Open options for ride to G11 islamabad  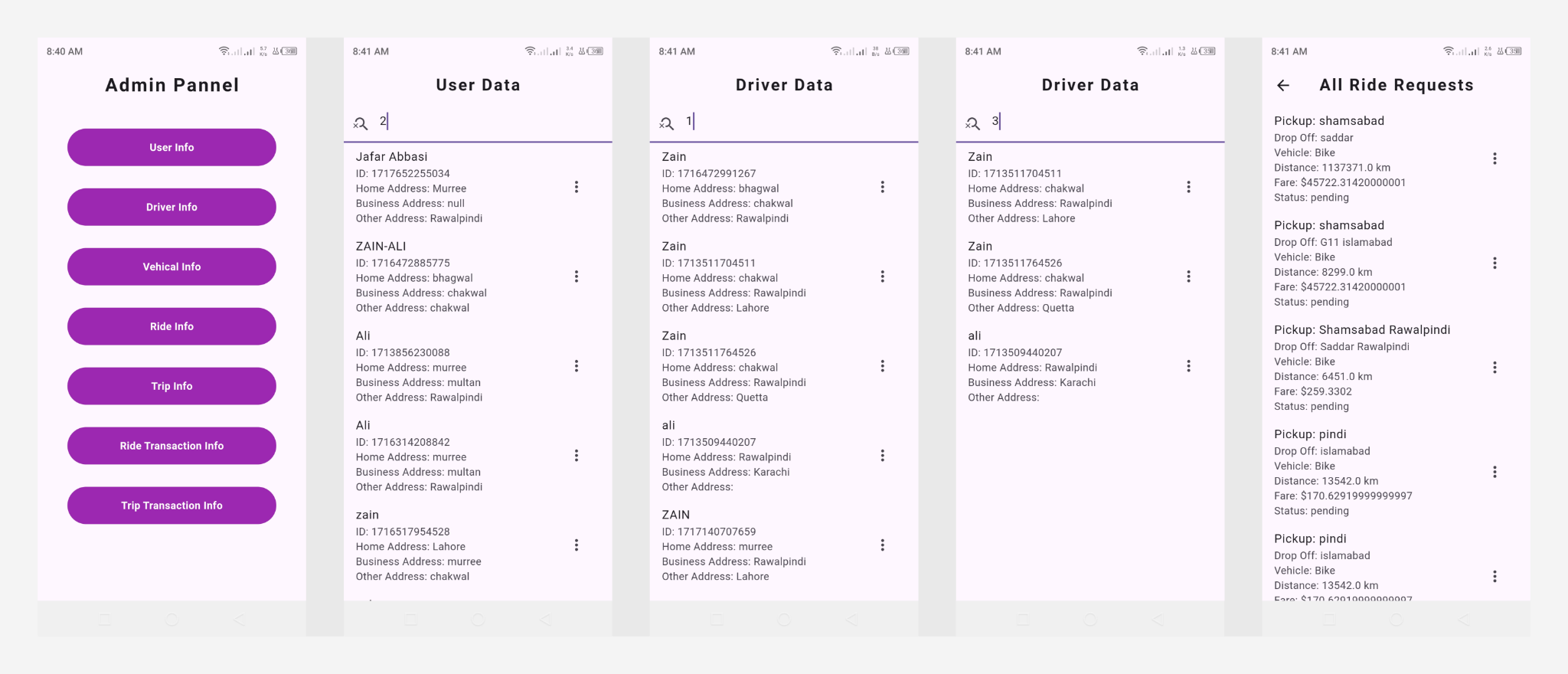1494,263
